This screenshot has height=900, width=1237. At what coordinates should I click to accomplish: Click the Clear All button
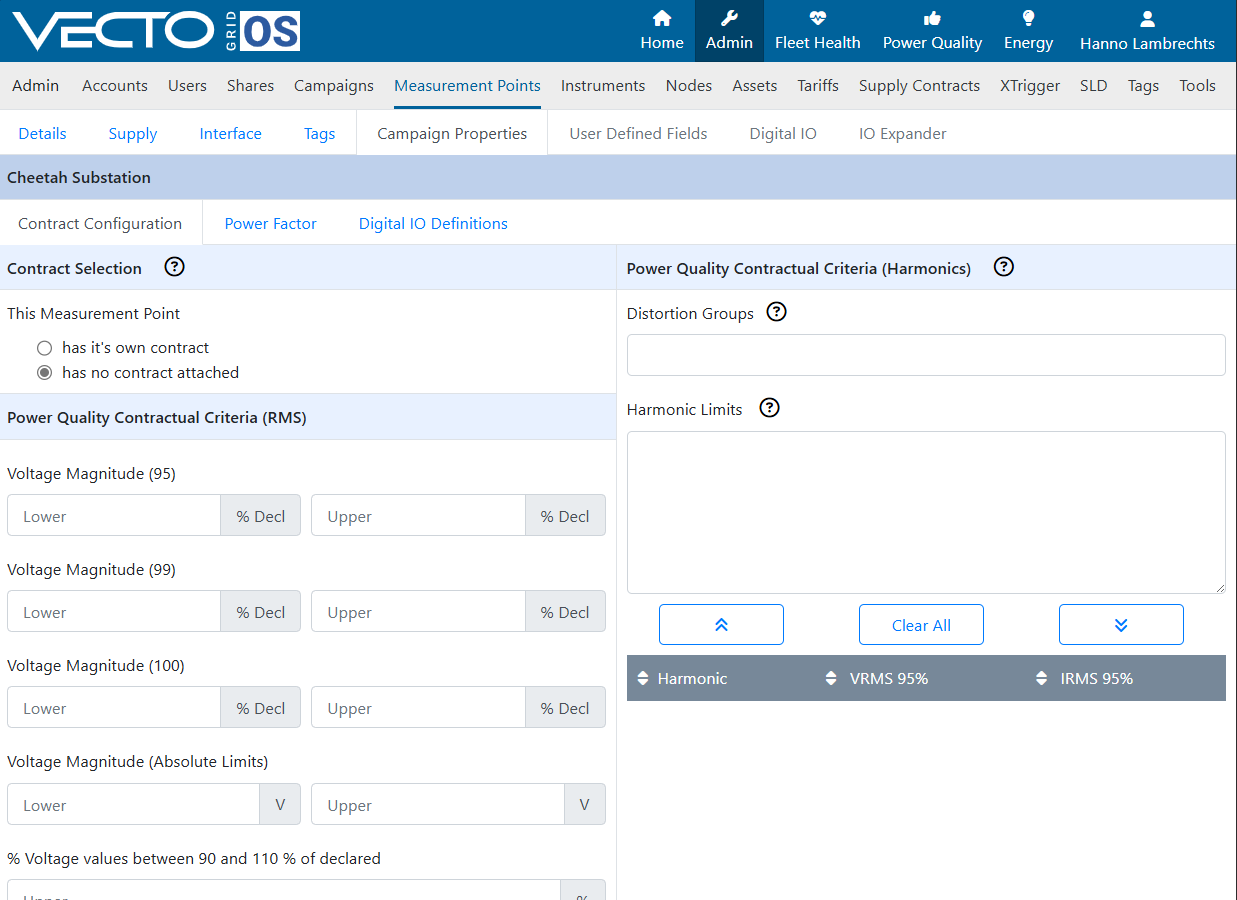coord(921,625)
